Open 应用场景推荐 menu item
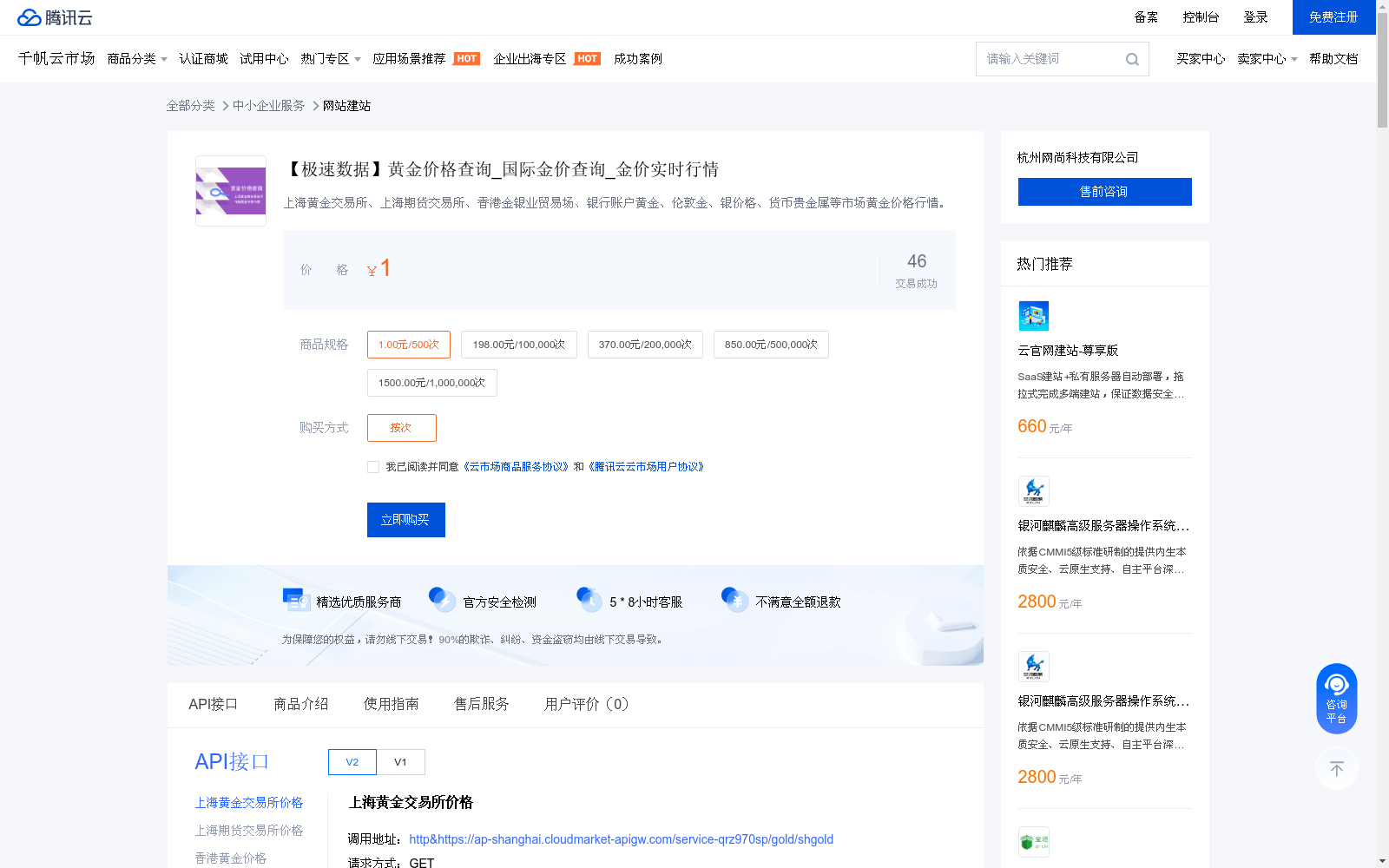The image size is (1389, 868). click(409, 59)
